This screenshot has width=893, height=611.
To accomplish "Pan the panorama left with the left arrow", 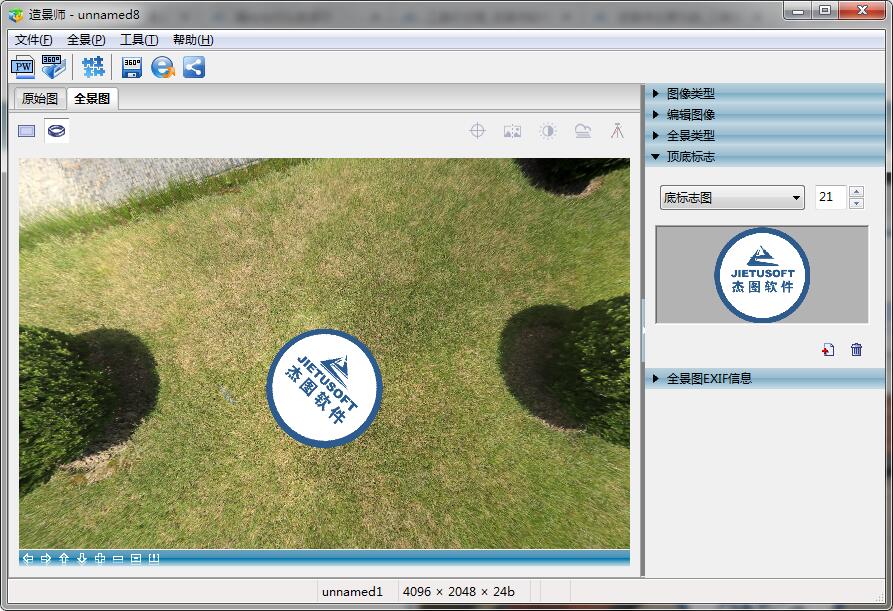I will [27, 559].
